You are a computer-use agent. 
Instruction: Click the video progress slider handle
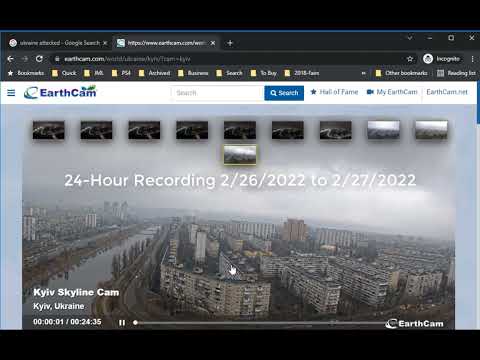(x=135, y=322)
